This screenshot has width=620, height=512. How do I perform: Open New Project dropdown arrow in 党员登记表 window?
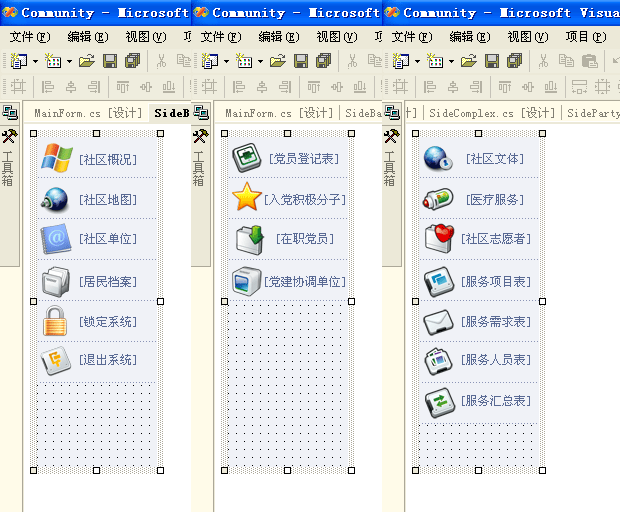click(226, 62)
